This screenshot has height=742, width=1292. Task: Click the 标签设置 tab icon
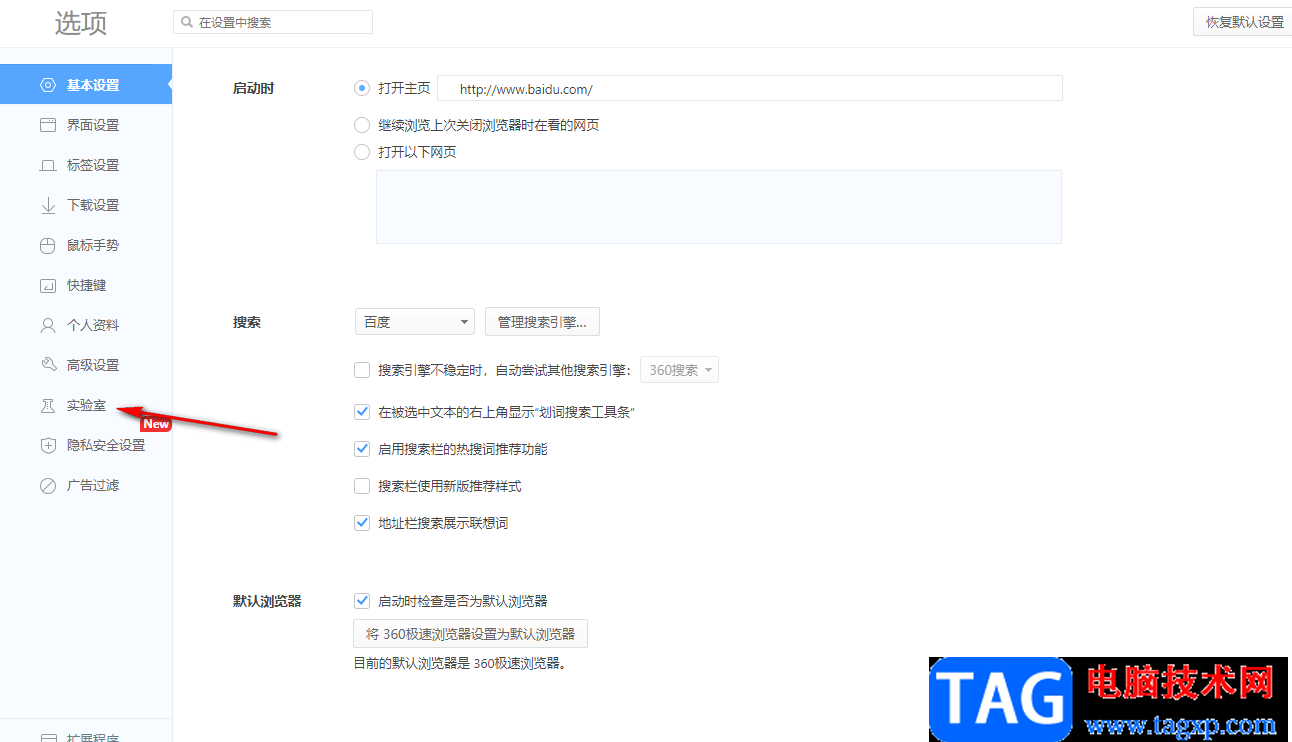[x=48, y=165]
